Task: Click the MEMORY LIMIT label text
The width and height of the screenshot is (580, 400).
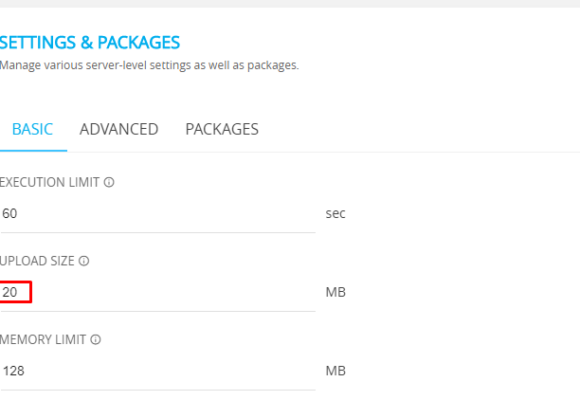Action: (x=43, y=340)
